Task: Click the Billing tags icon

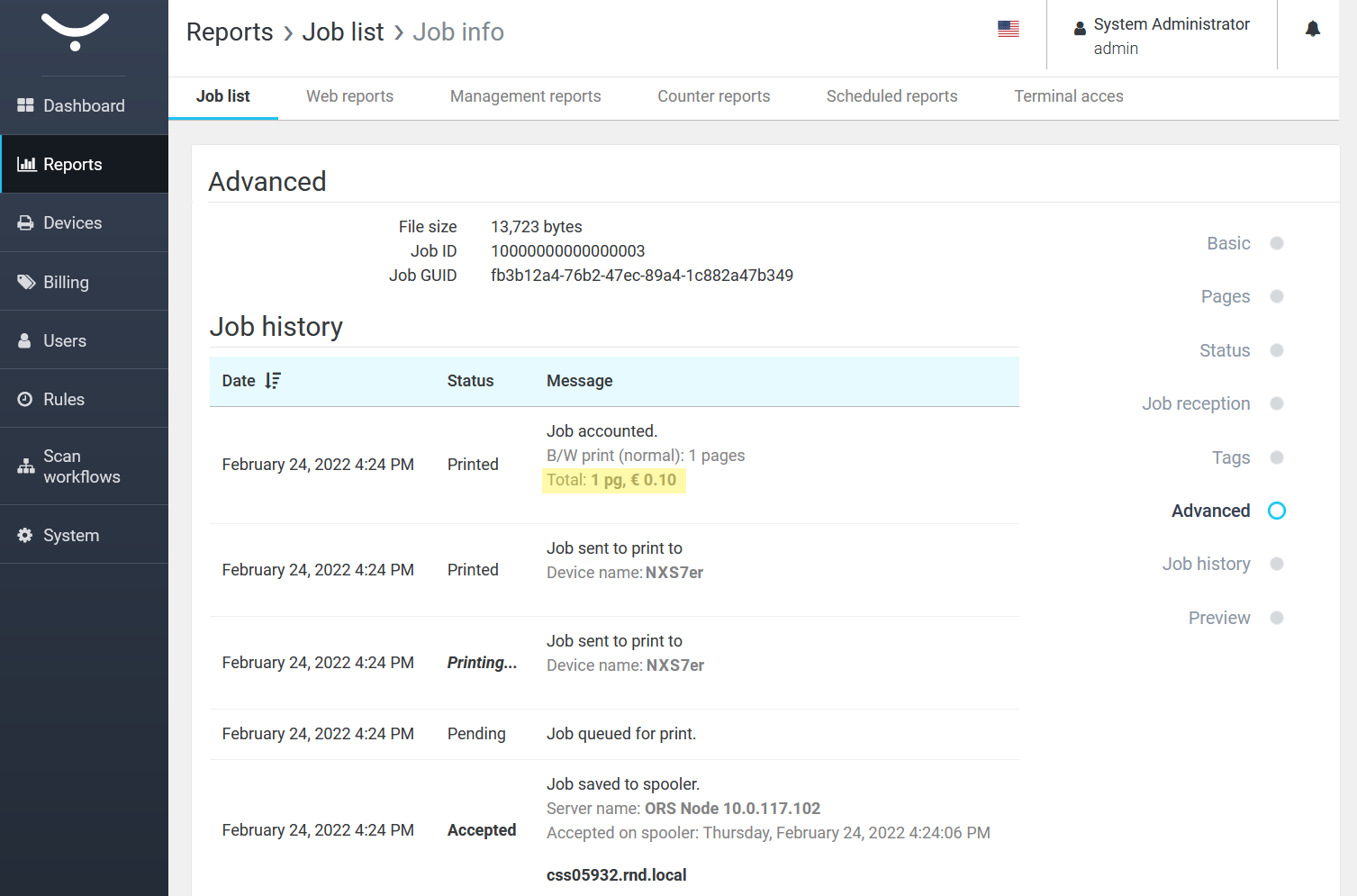Action: (x=25, y=282)
